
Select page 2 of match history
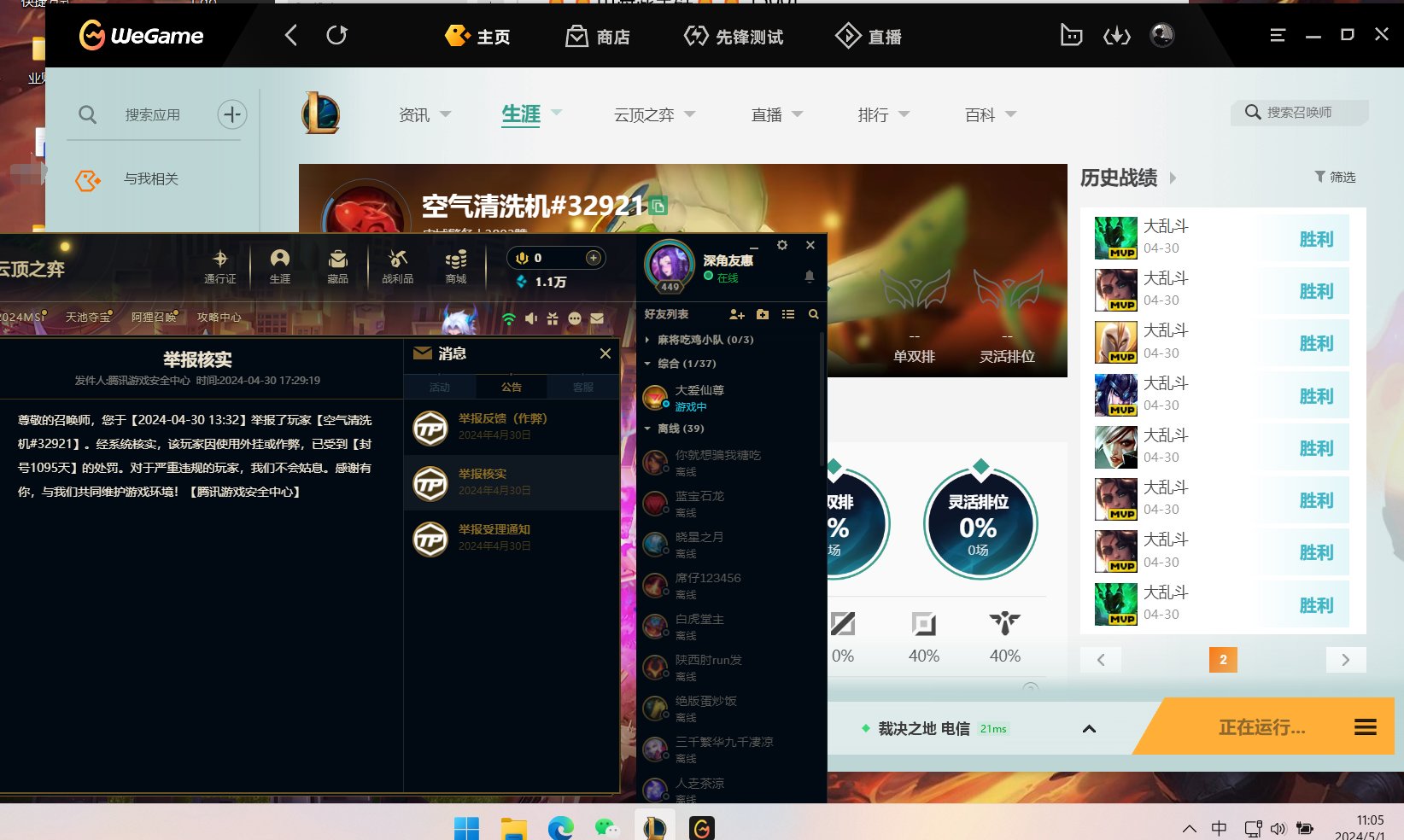(1223, 659)
